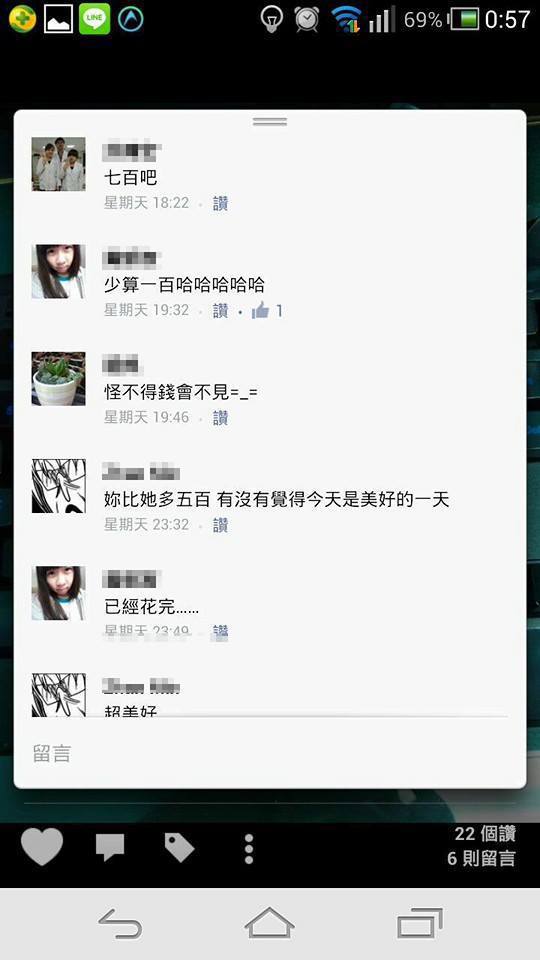
Task: Like the comment 怪不得錢會不見=_=
Action: coord(220,418)
